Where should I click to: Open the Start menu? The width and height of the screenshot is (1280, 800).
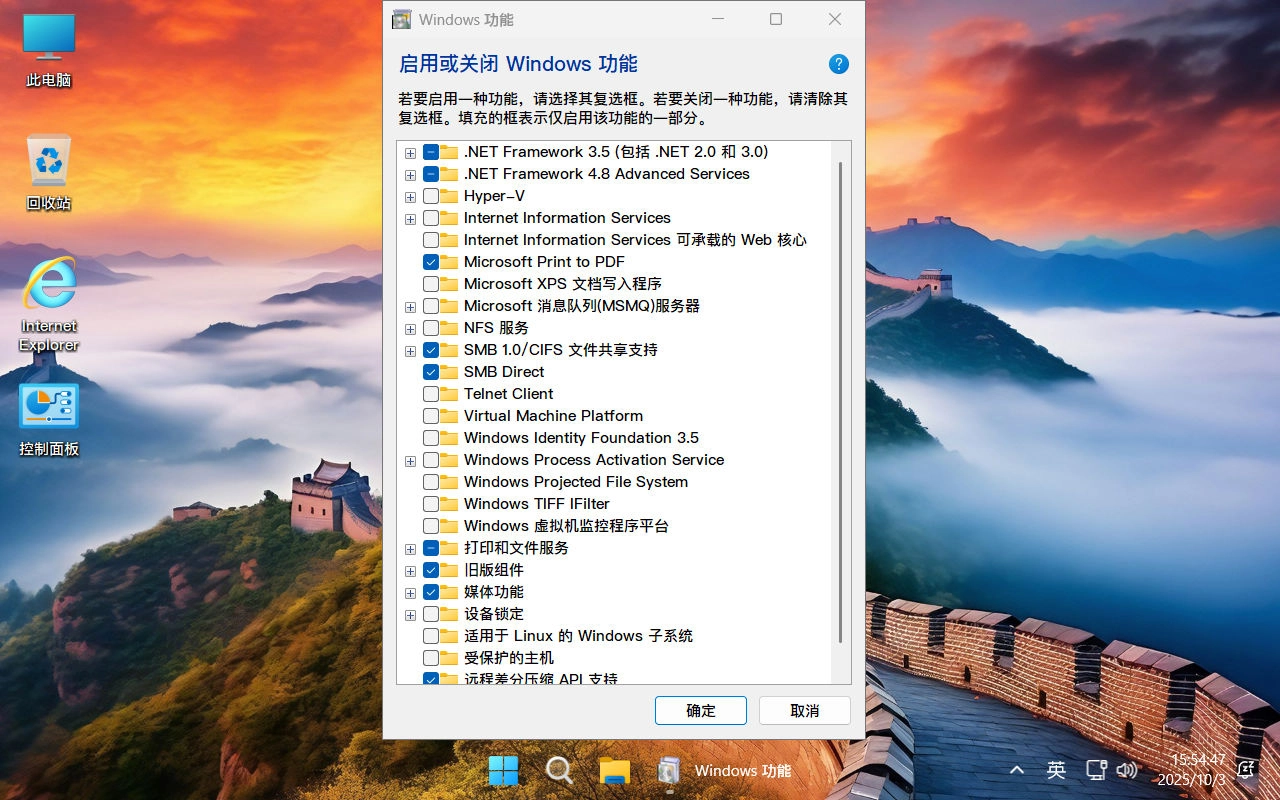503,770
